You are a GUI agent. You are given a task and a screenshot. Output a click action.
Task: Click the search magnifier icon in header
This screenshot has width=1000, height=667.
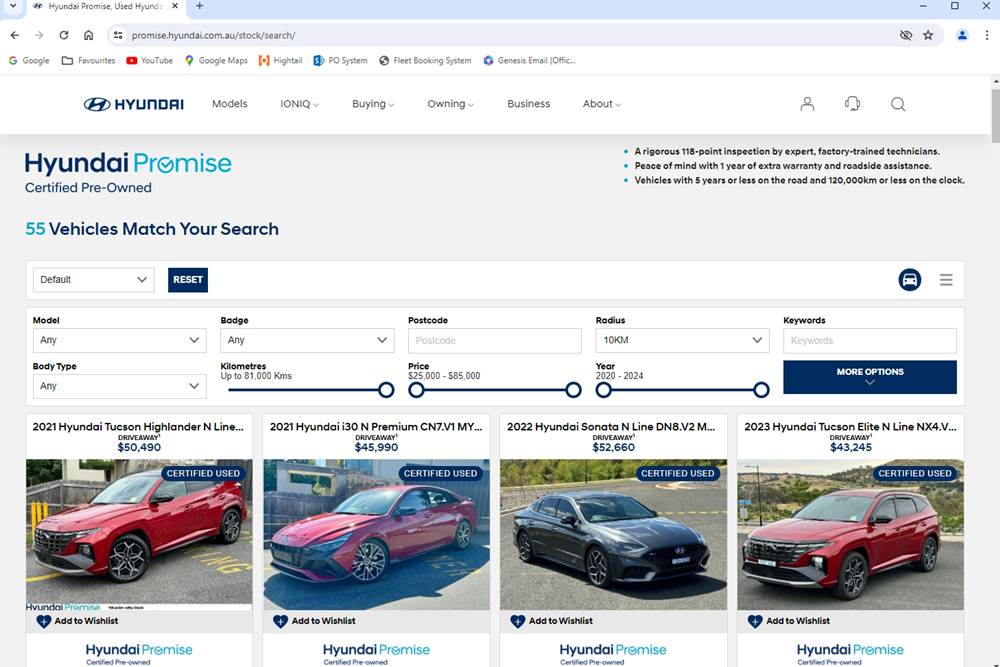pos(898,104)
